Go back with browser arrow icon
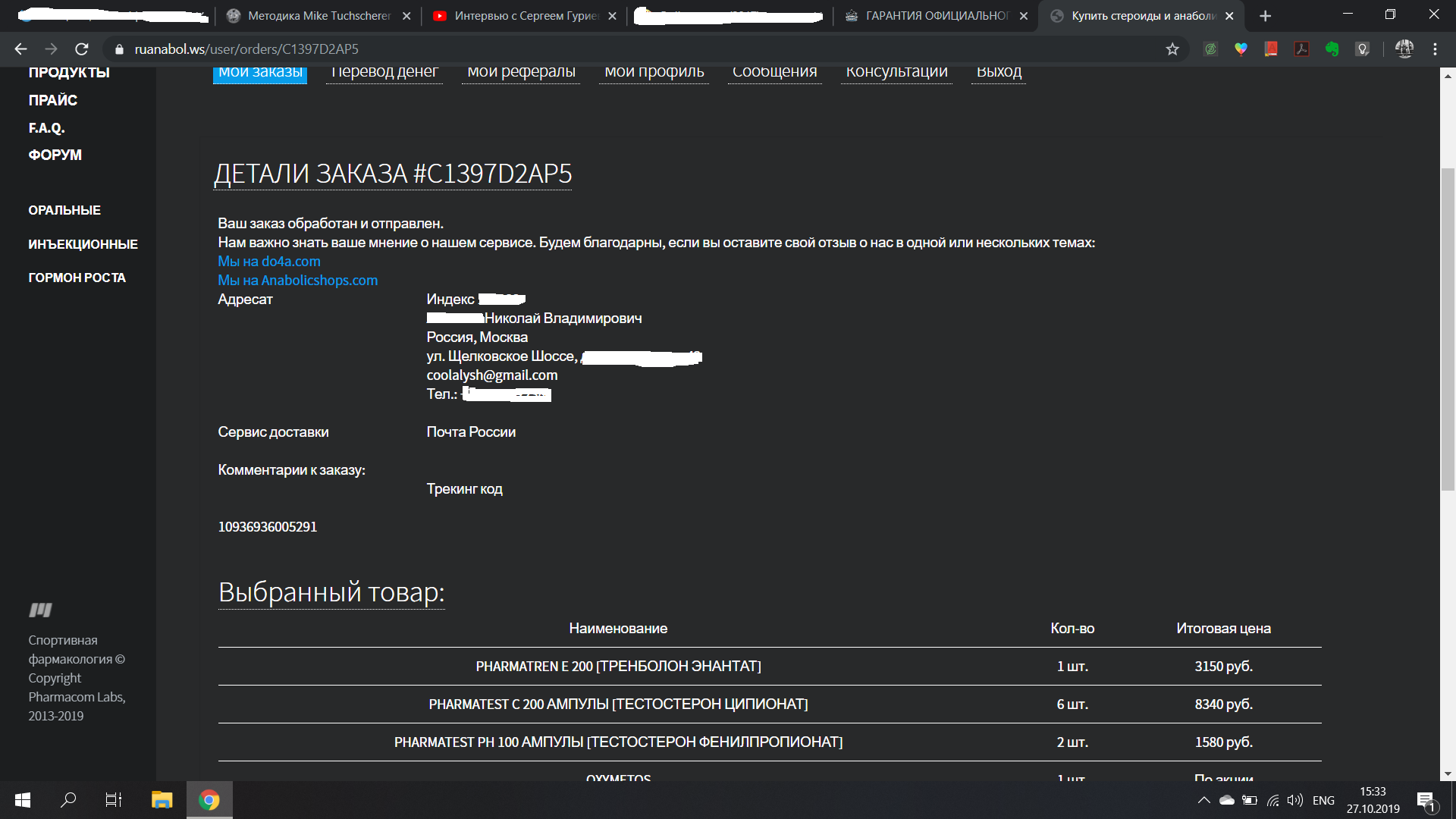This screenshot has width=1456, height=819. coord(20,49)
